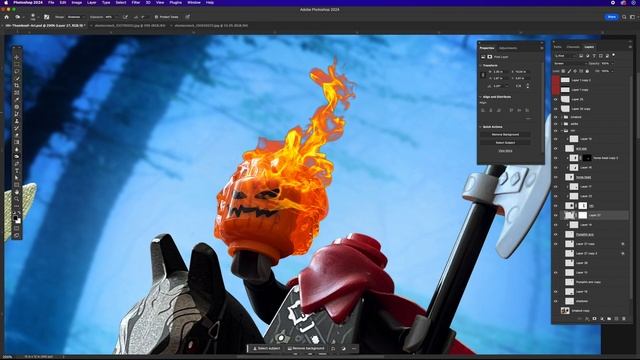
Task: Add a layer style (fx) icon
Action: (x=587, y=318)
